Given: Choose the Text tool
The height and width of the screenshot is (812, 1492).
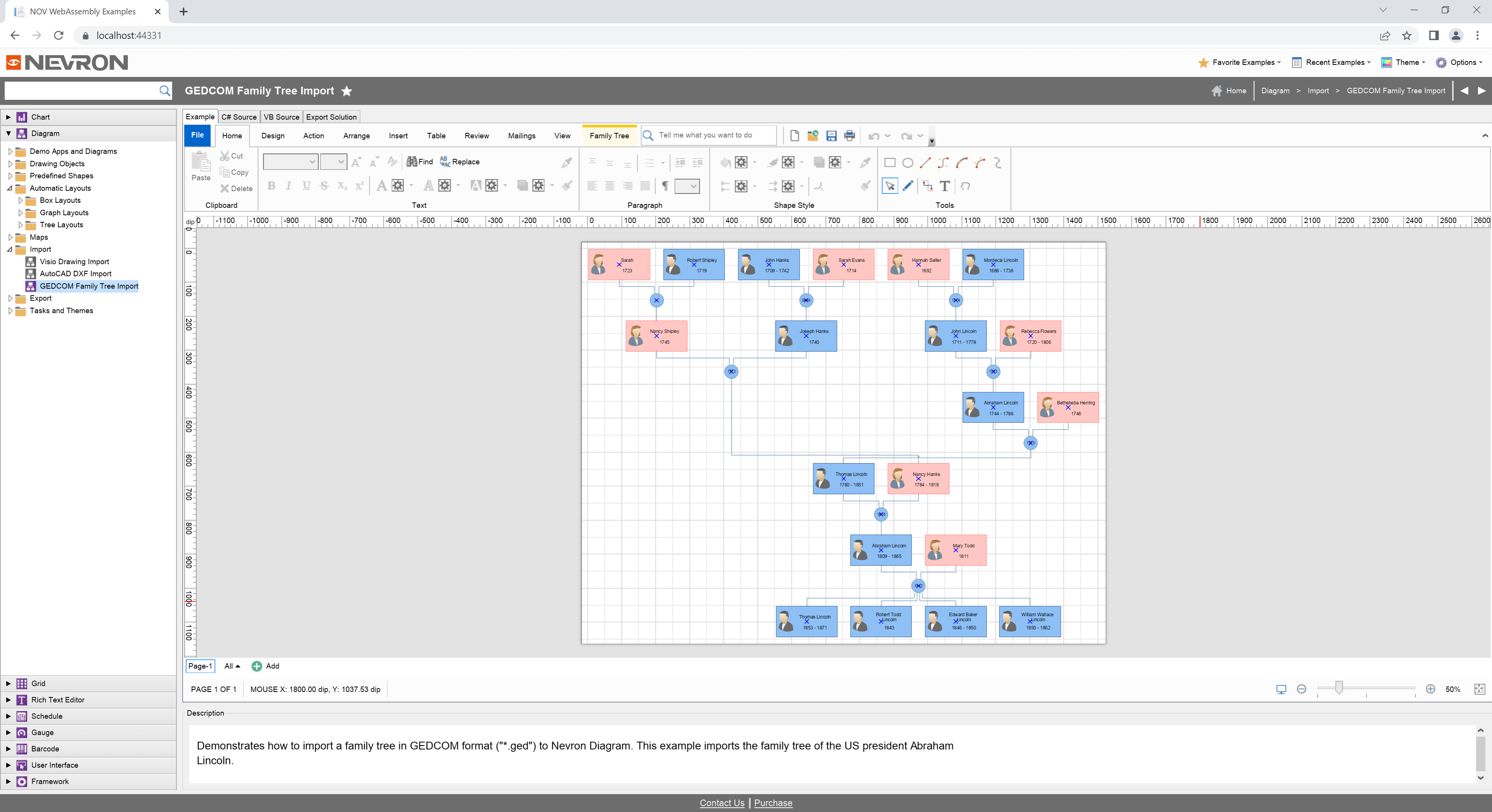Looking at the screenshot, I should (x=945, y=186).
